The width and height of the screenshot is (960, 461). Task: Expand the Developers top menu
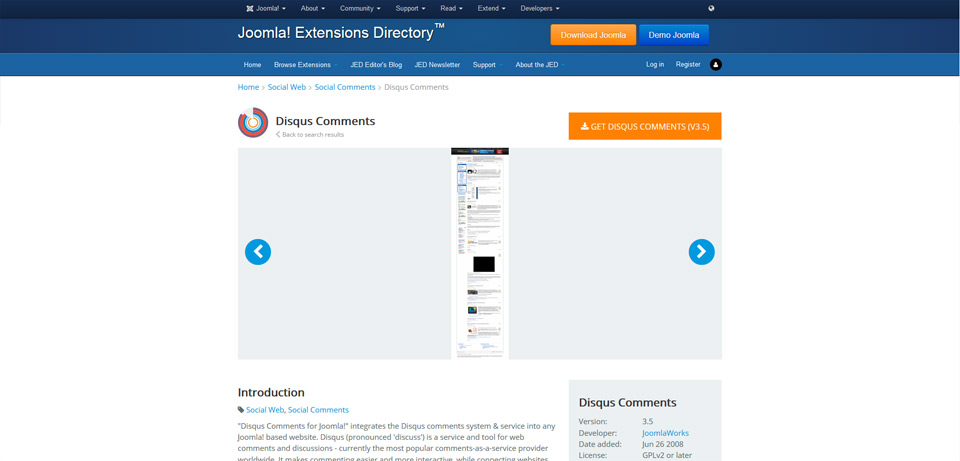click(539, 9)
